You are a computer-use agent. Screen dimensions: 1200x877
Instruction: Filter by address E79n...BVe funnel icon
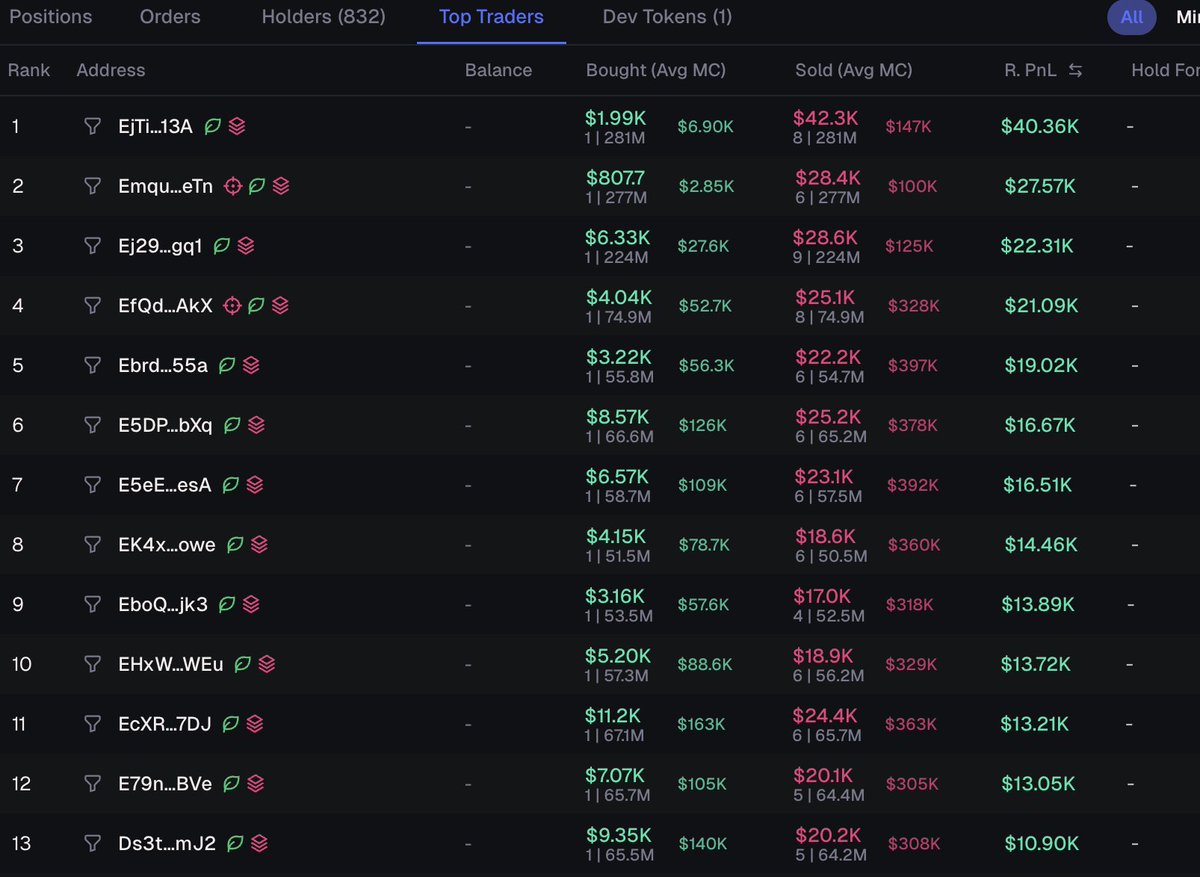(x=93, y=784)
